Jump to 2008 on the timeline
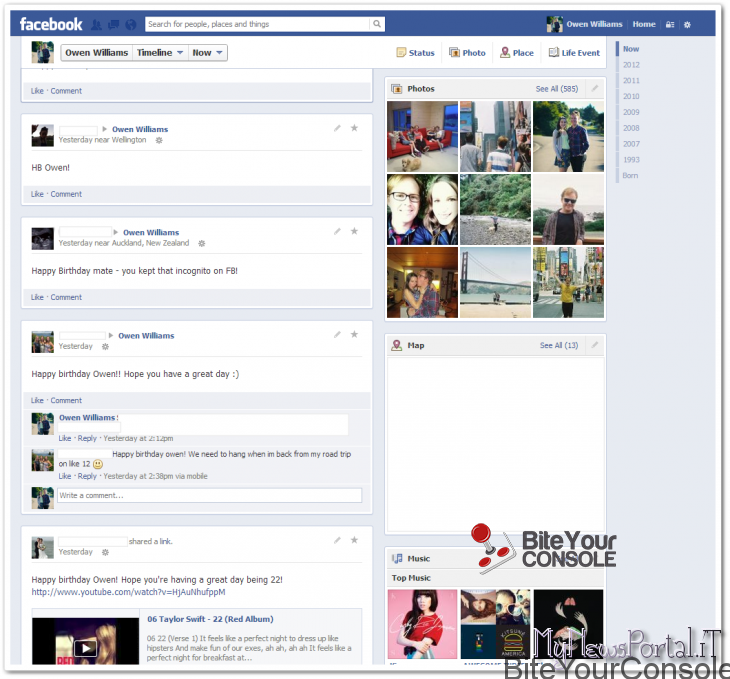 [631, 128]
